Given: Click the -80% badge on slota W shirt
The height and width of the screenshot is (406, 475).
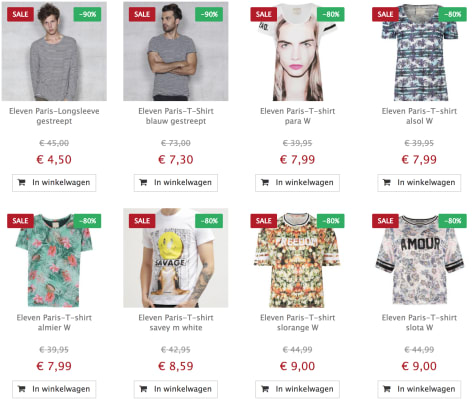Looking at the screenshot, I should pos(452,221).
